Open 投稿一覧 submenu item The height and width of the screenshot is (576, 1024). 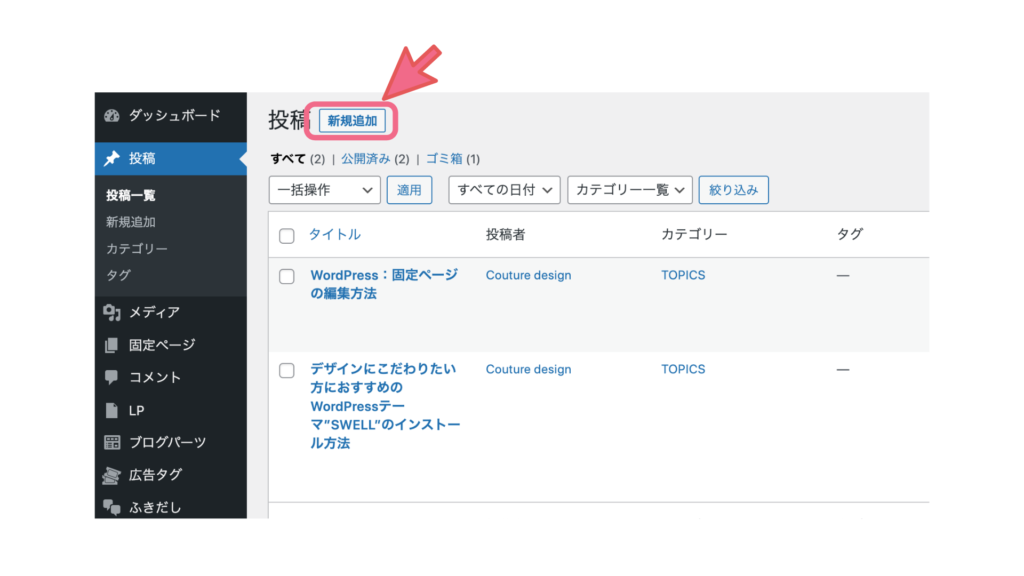pyautogui.click(x=131, y=195)
